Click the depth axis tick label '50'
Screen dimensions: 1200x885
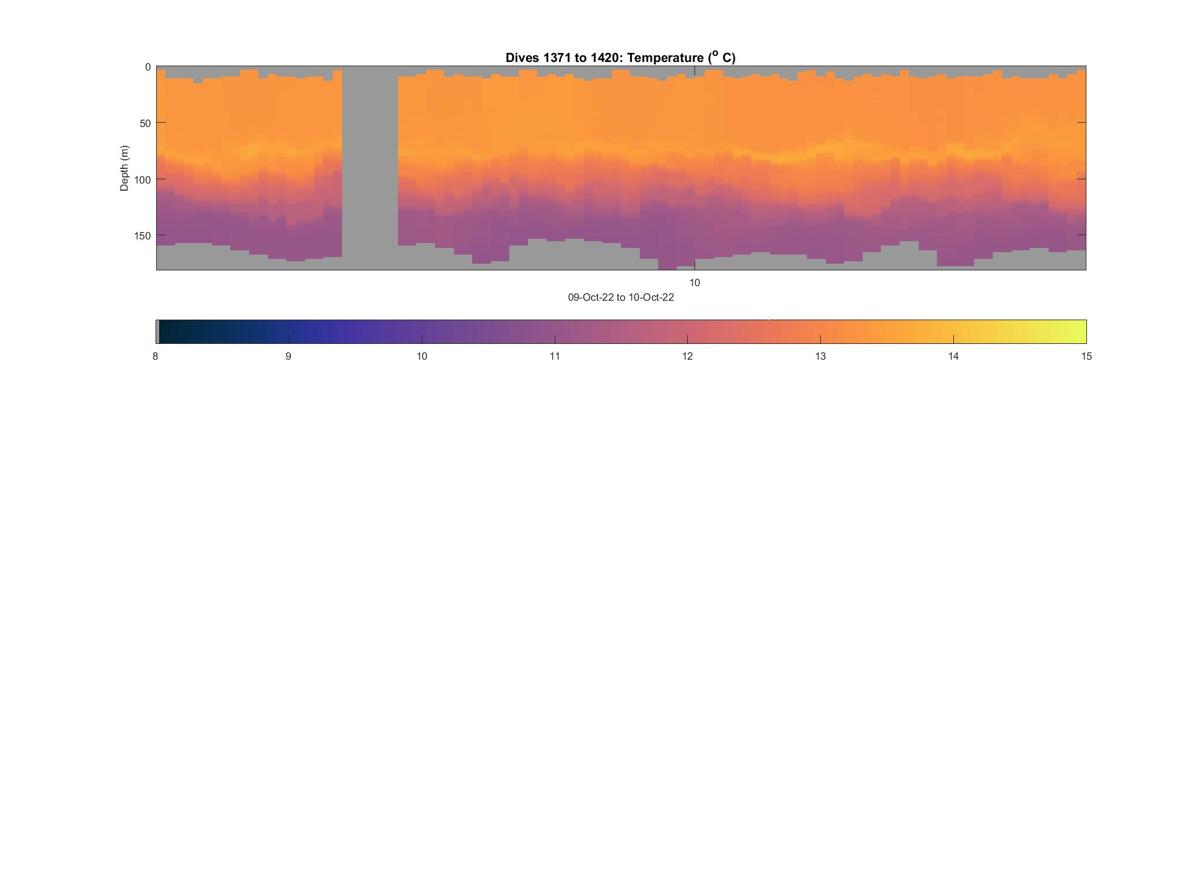coord(145,123)
